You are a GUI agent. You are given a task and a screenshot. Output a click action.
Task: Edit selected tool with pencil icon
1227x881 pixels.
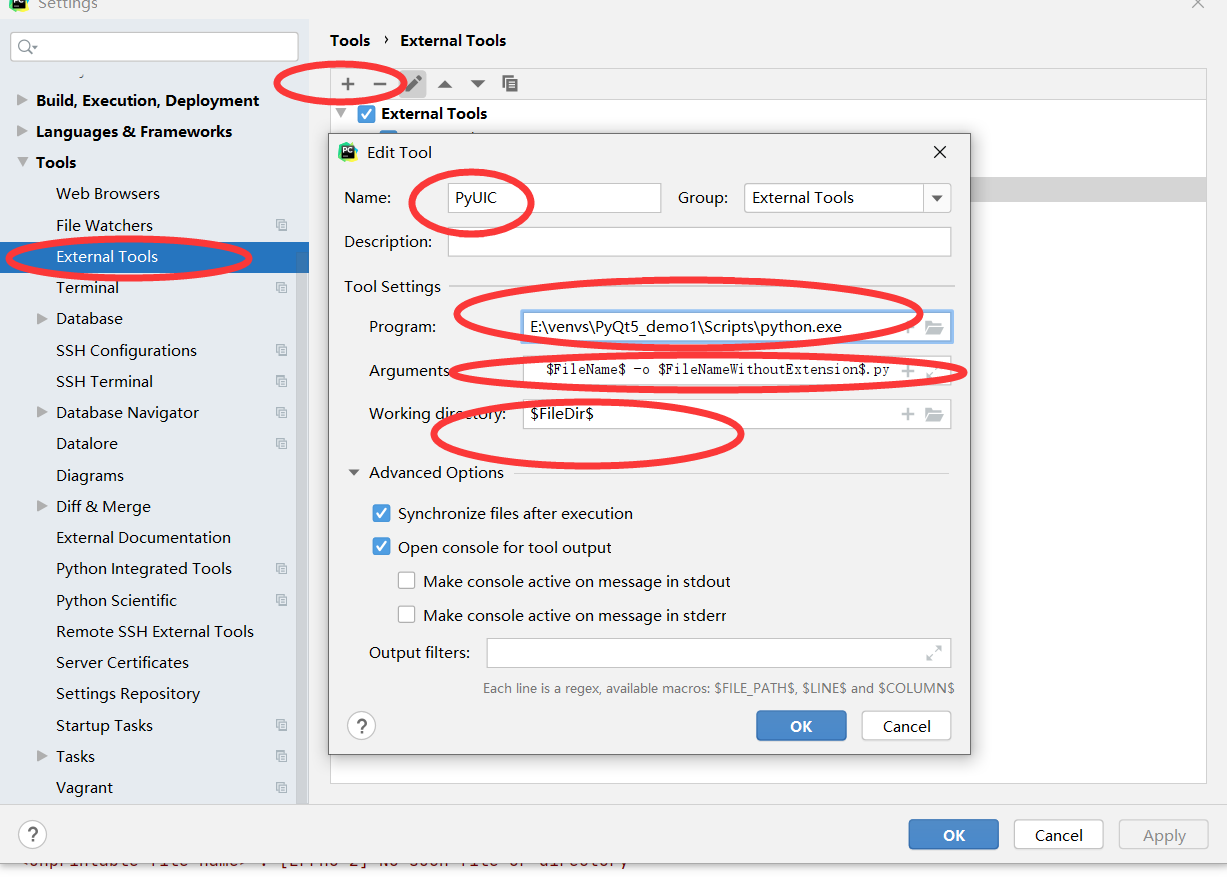(x=413, y=84)
